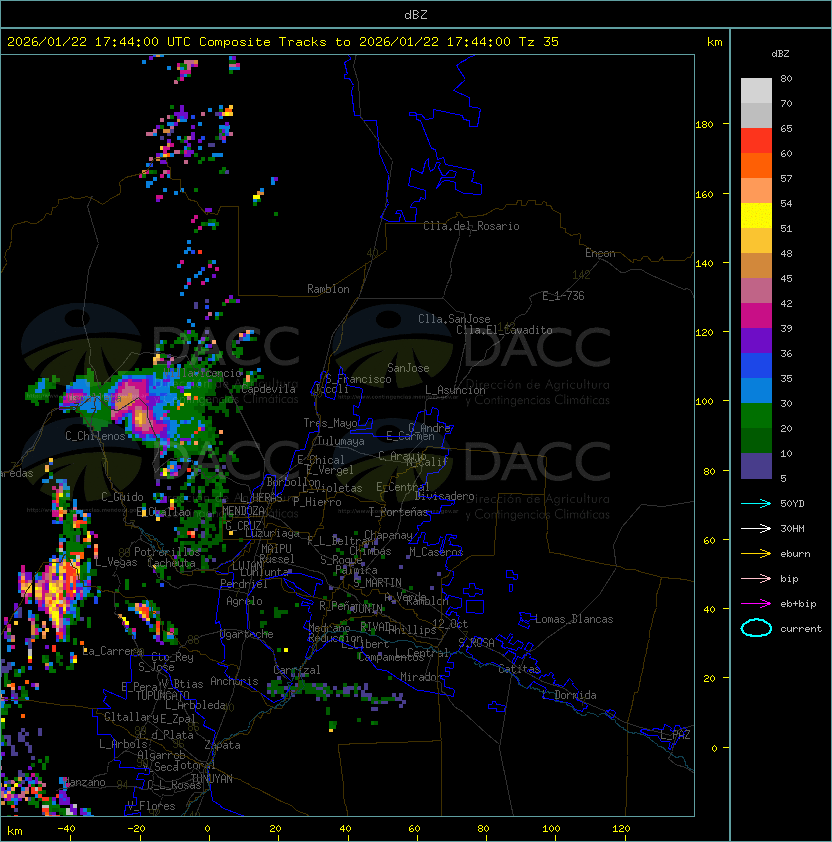The height and width of the screenshot is (842, 832).
Task: Select the red 60–65 dBZ swatch
Action: tap(756, 141)
